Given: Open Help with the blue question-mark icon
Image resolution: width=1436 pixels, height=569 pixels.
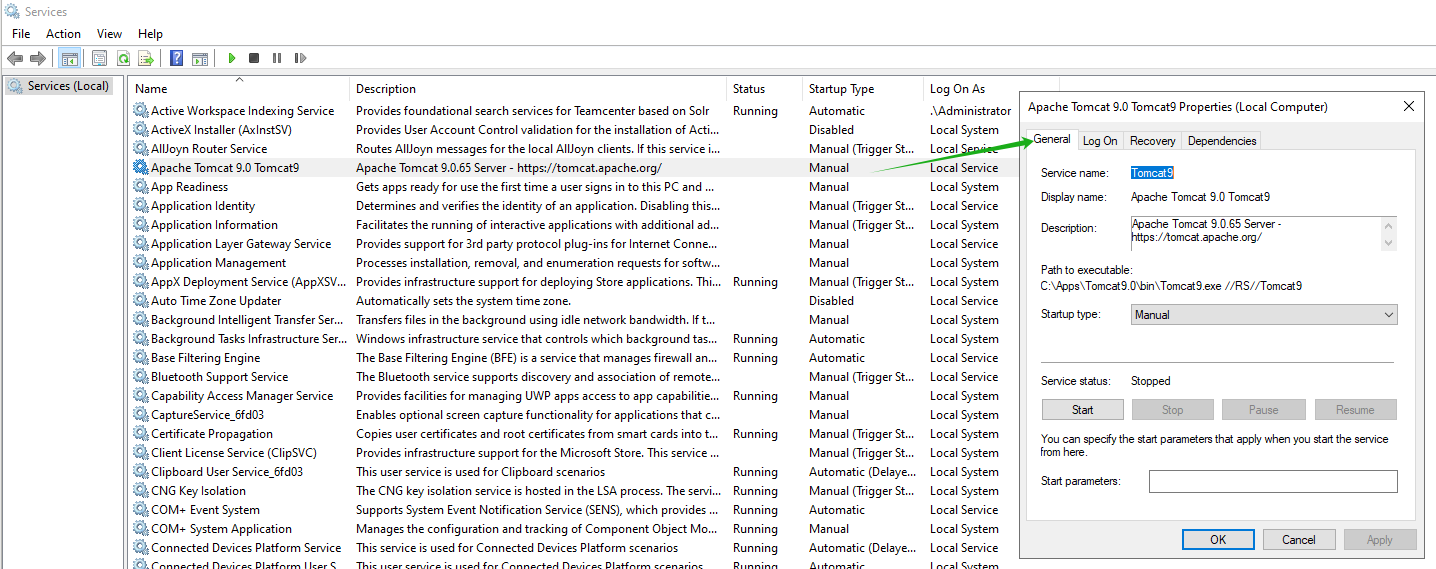Looking at the screenshot, I should pos(176,58).
